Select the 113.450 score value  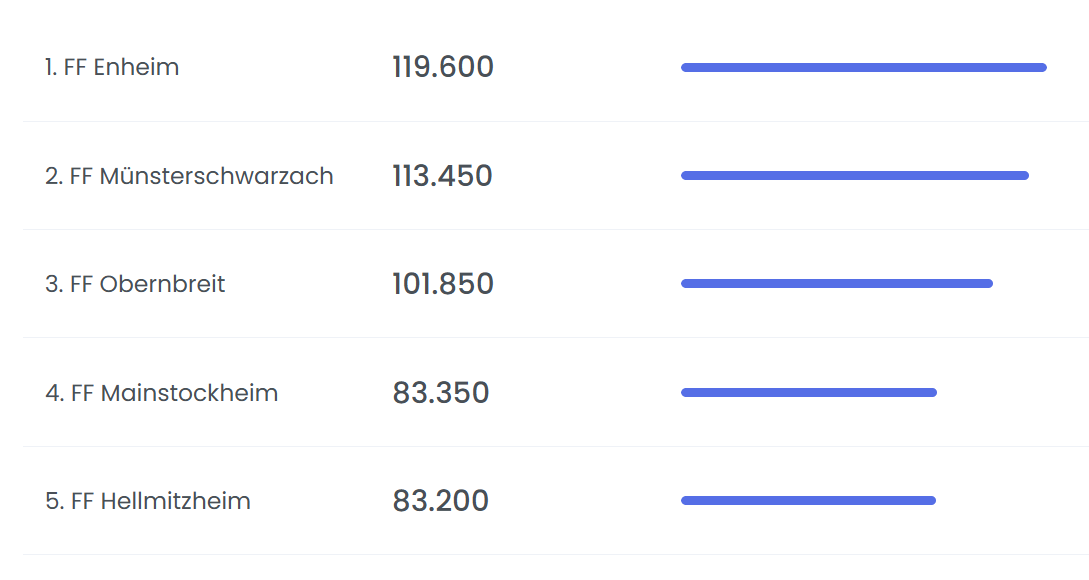(x=442, y=176)
